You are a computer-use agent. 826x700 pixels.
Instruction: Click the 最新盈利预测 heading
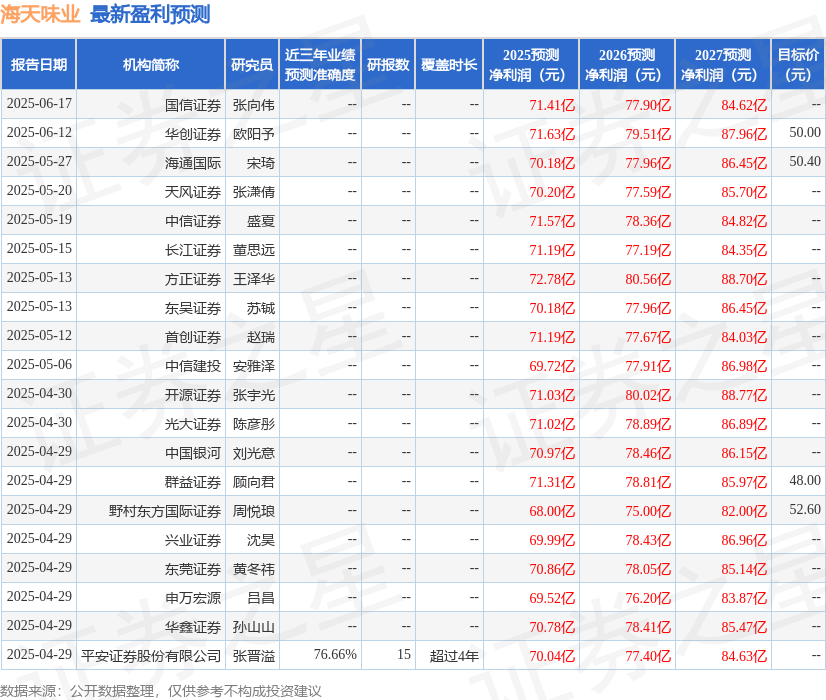pyautogui.click(x=150, y=14)
